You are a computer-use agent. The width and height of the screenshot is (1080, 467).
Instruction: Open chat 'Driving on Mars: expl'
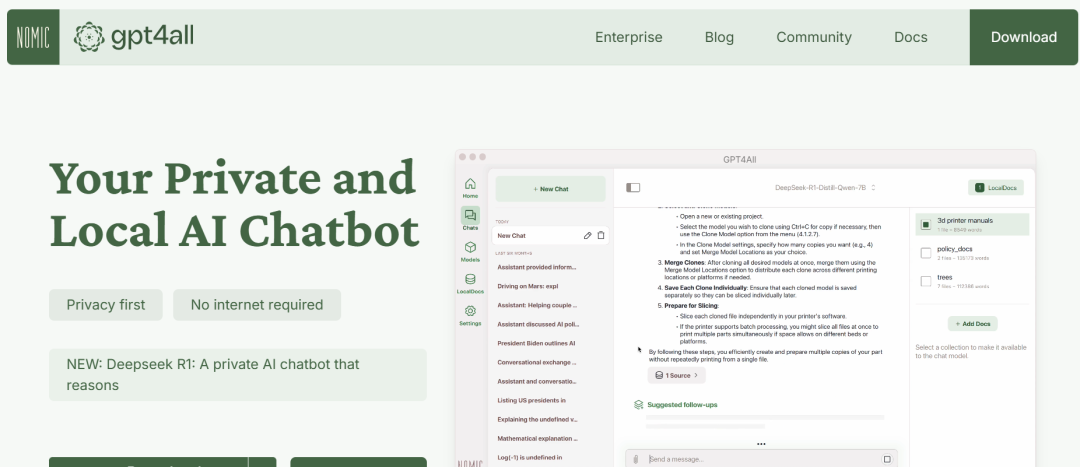click(527, 286)
